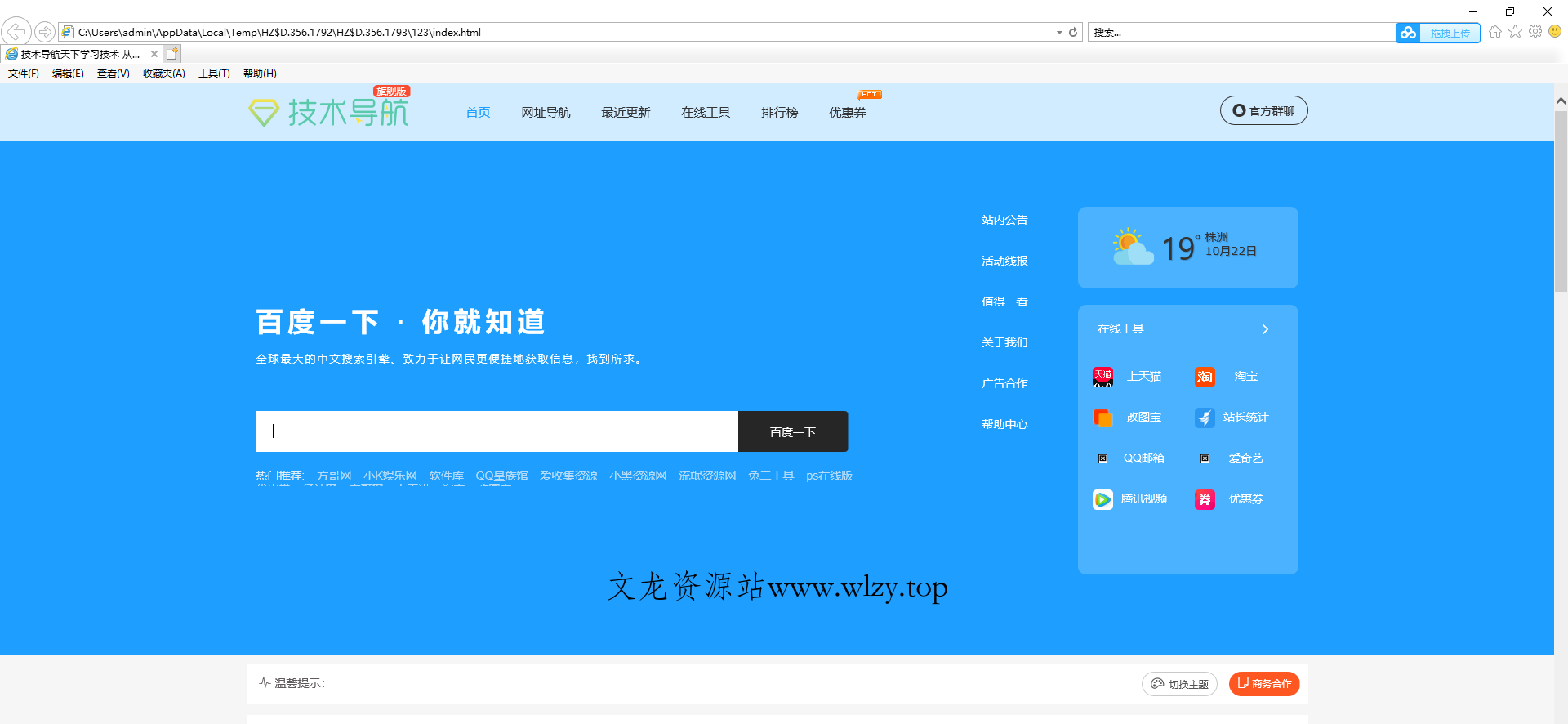Expand the 在线工具 panel chevron
This screenshot has width=1568, height=724.
[x=1265, y=329]
